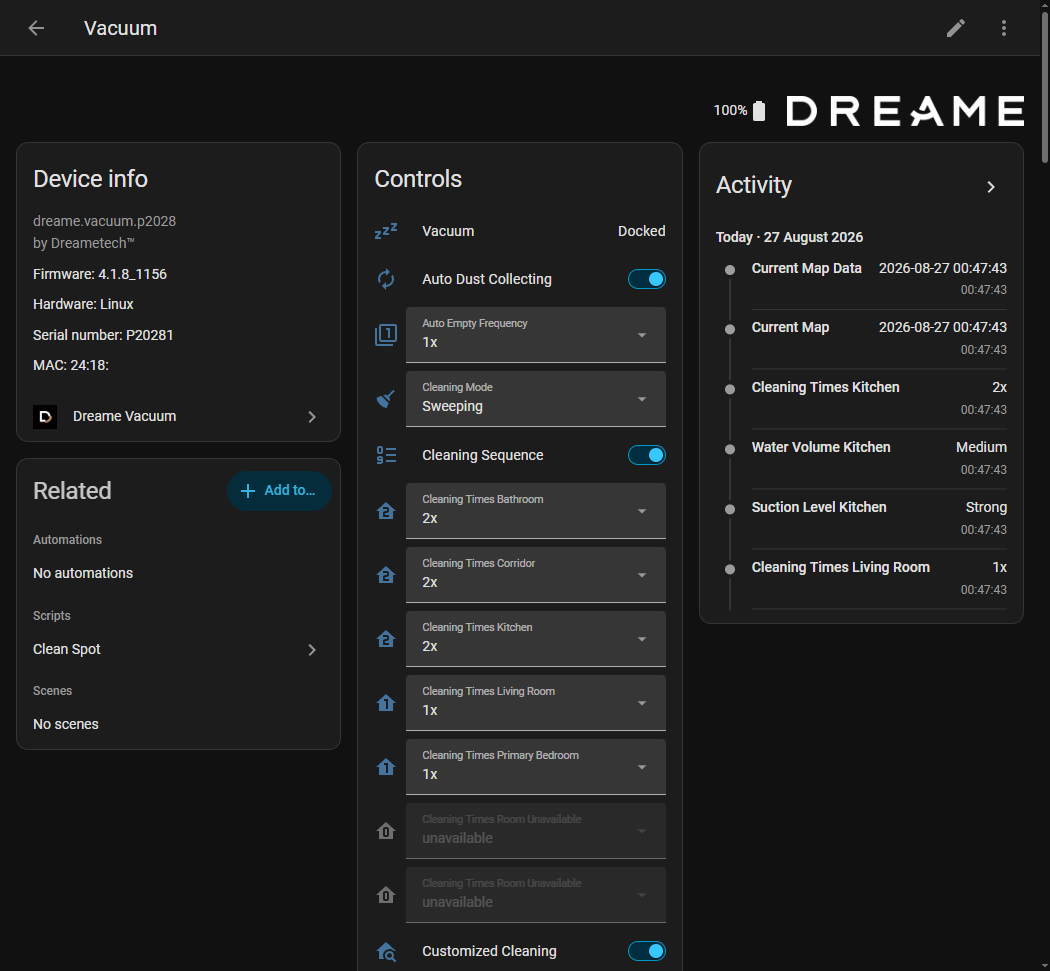Click the Cleaning Sequence list icon

click(386, 455)
